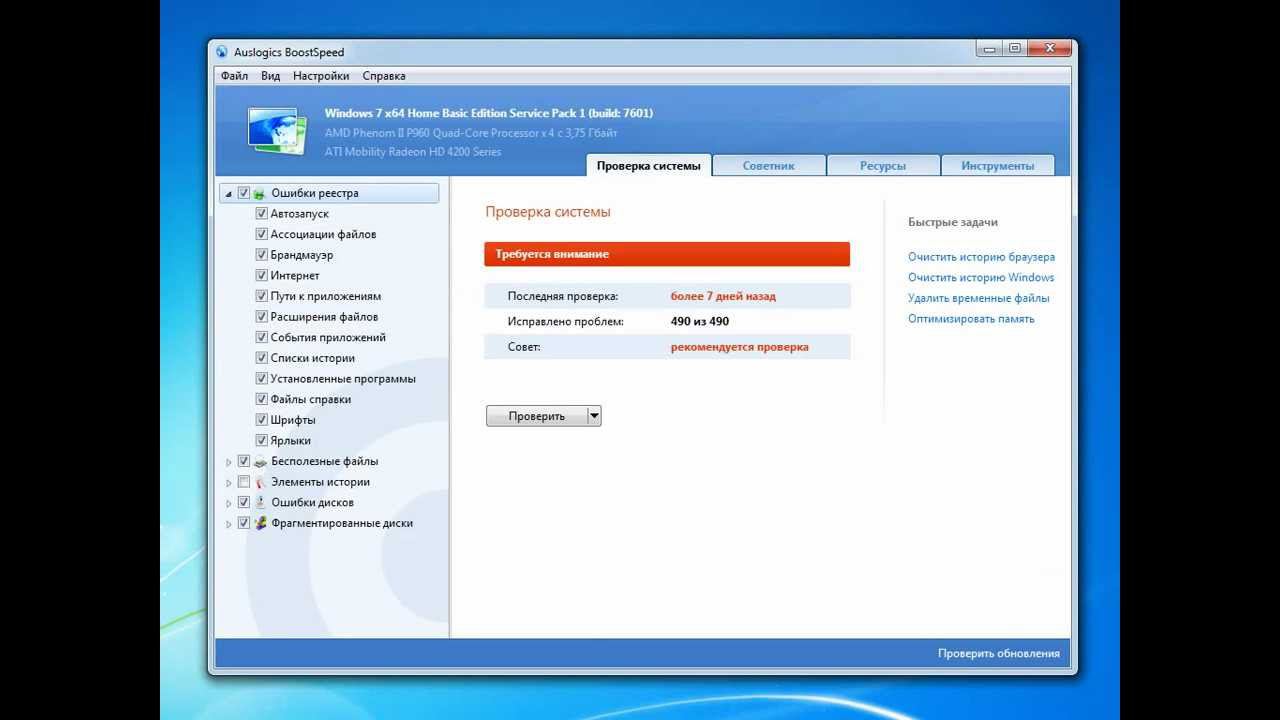This screenshot has width=1280, height=720.
Task: Click Очистить историю Windows link
Action: pyautogui.click(x=981, y=278)
